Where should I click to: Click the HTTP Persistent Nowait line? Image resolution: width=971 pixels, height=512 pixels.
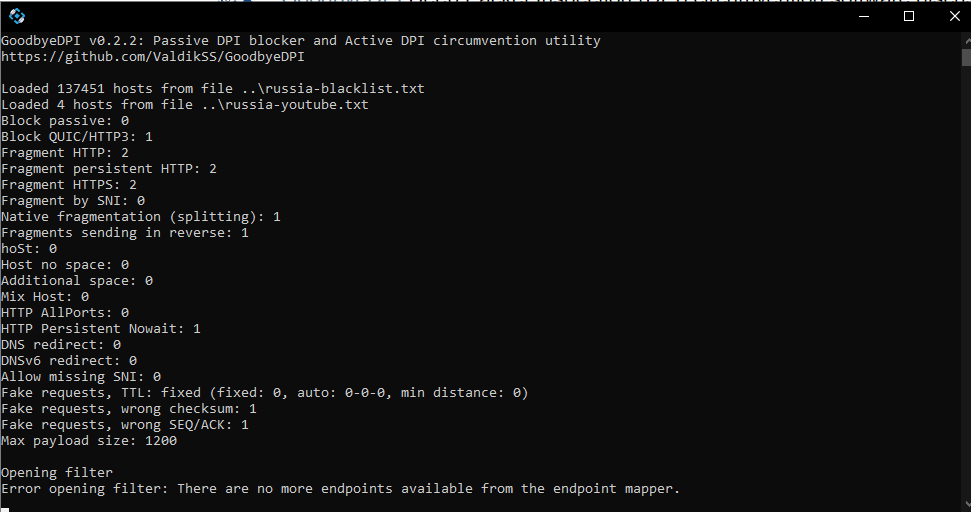click(x=101, y=329)
